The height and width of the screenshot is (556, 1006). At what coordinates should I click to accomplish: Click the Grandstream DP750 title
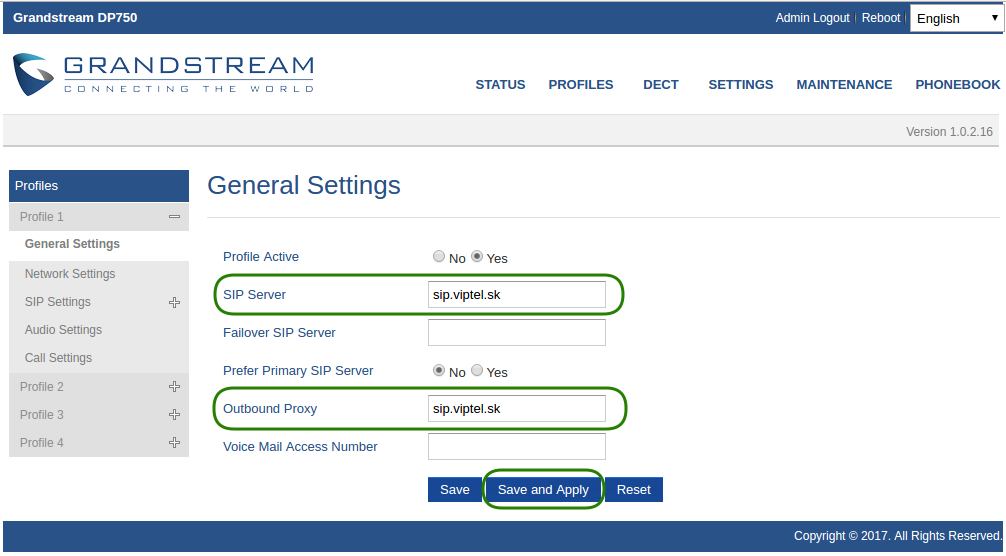(75, 17)
